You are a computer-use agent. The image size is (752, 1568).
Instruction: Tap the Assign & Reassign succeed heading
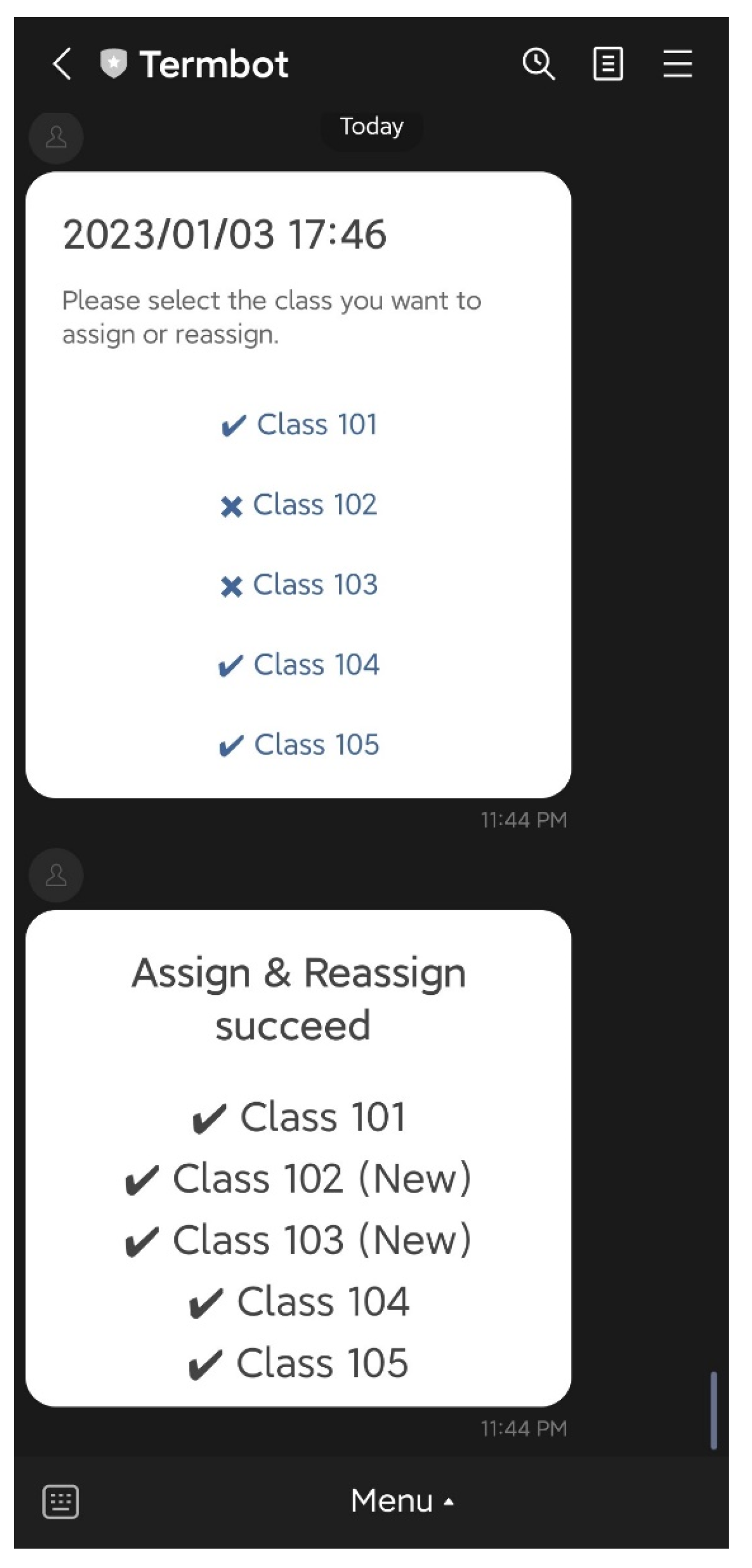pyautogui.click(x=298, y=998)
